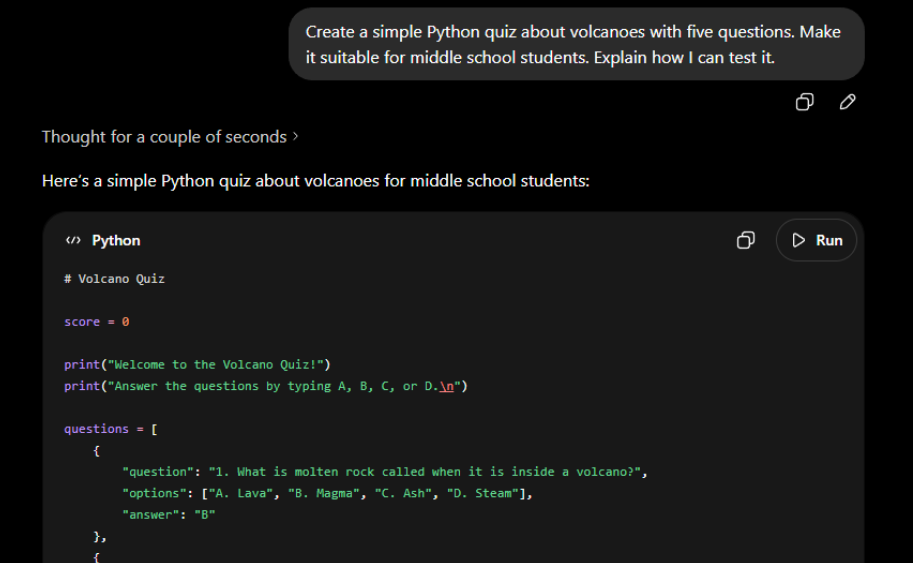Click the user message bubble about volcano quiz
Viewport: 913px width, 563px height.
click(x=576, y=44)
